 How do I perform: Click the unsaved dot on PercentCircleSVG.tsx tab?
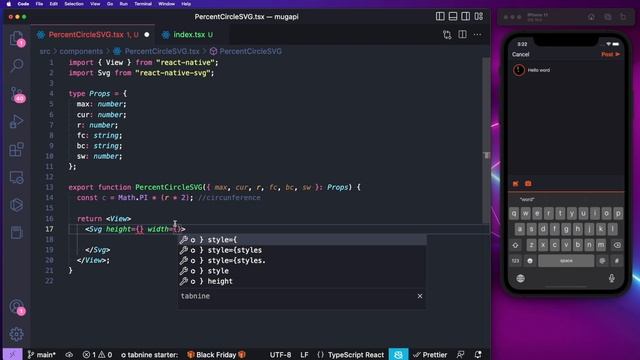tap(147, 35)
